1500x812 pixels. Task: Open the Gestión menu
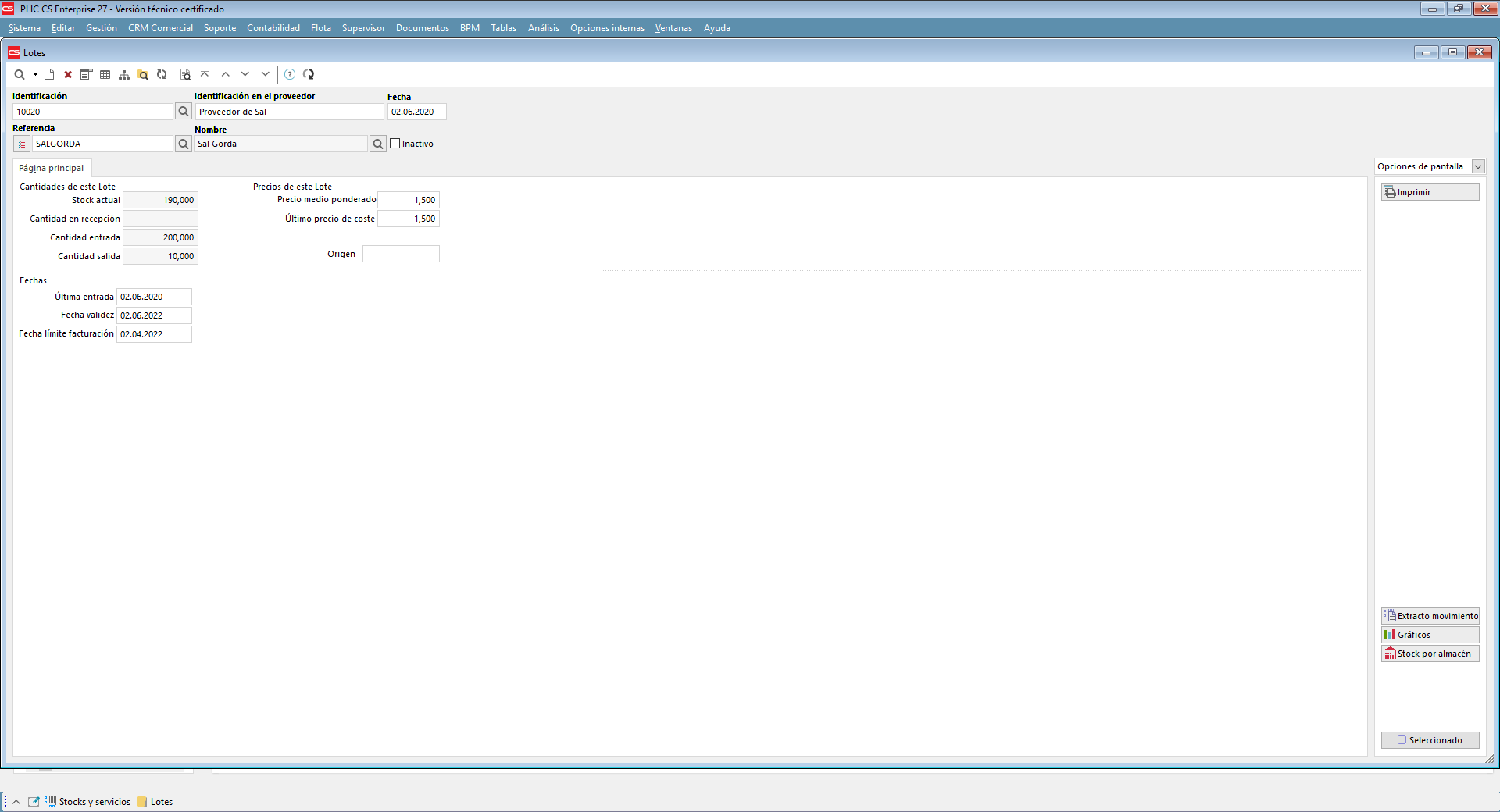pos(102,28)
